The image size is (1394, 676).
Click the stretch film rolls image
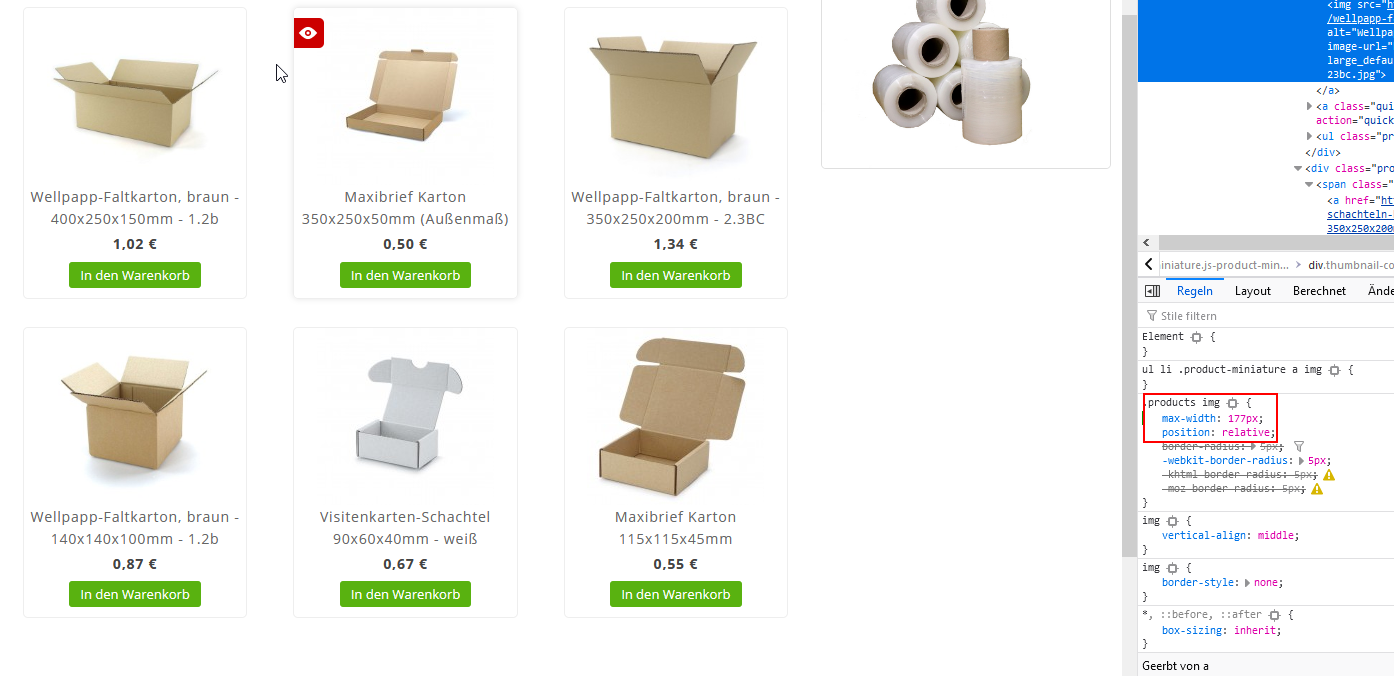pos(948,72)
